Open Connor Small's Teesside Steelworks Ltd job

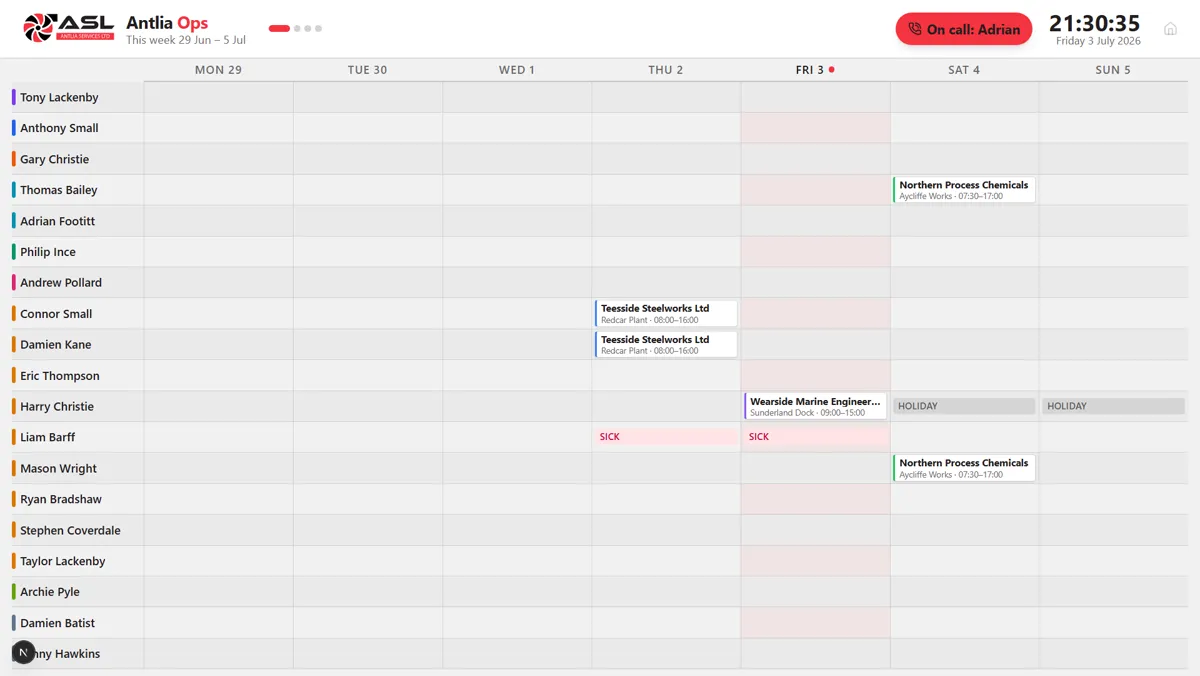[x=666, y=313]
